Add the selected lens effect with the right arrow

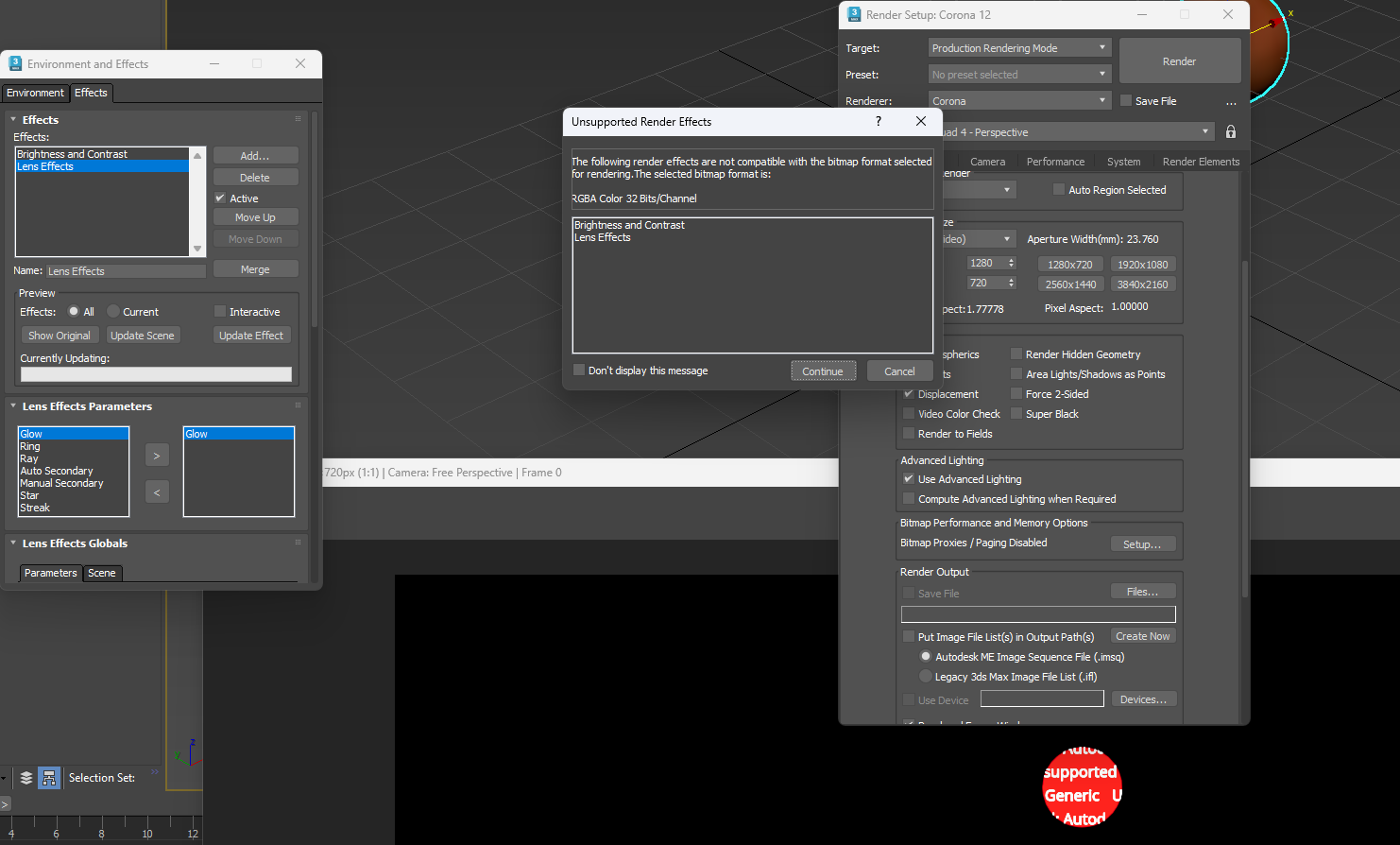point(157,456)
